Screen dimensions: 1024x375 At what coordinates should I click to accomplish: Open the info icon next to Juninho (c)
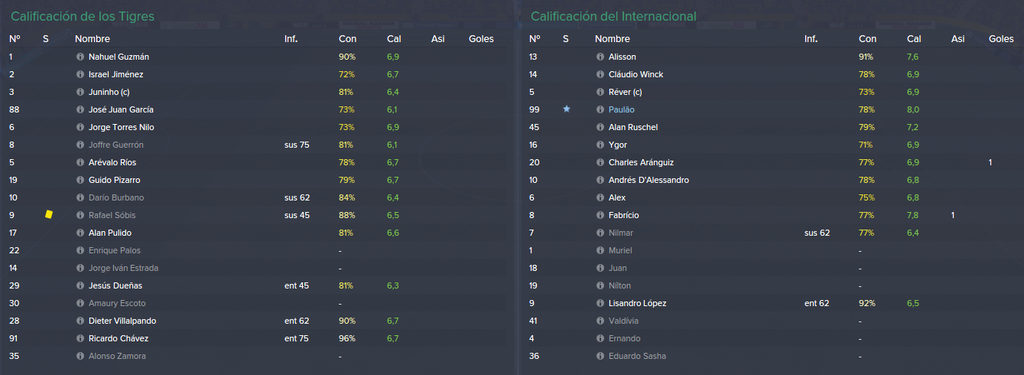80,92
